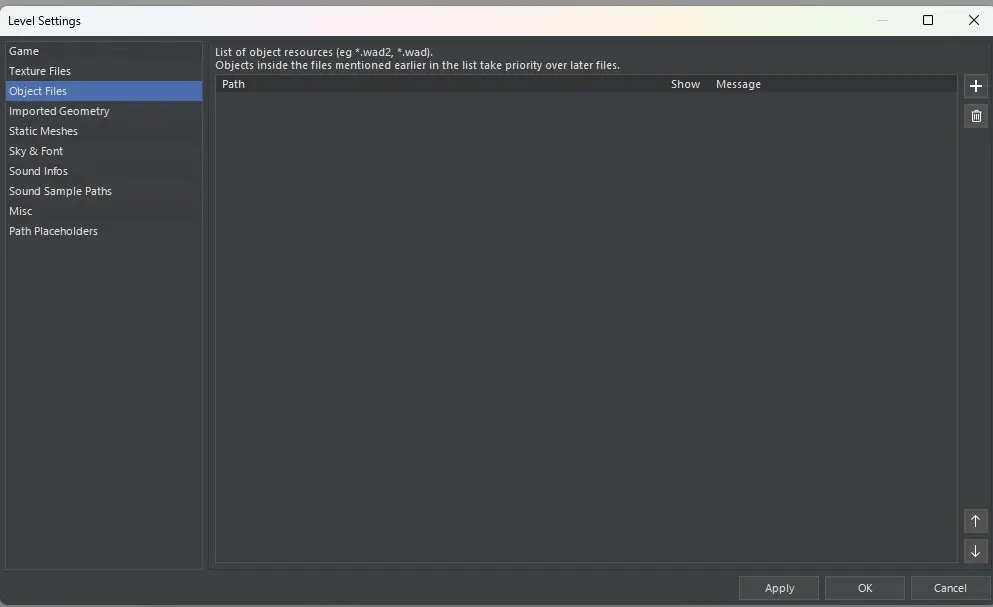Viewport: 993px width, 607px height.
Task: Move the entry down with the down arrow
Action: pos(976,551)
